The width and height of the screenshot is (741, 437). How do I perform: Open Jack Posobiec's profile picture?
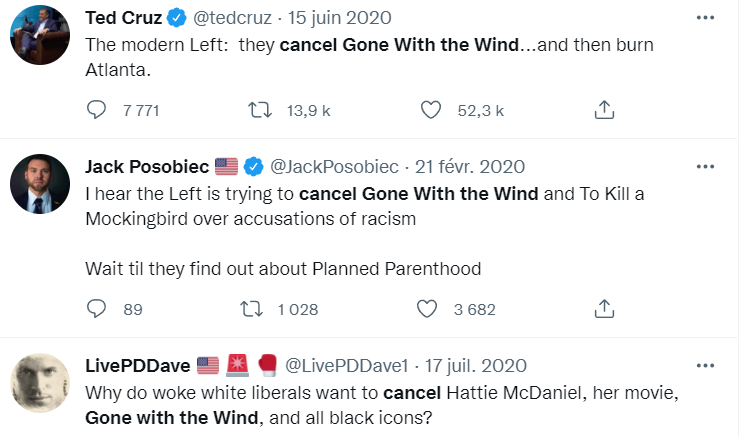pyautogui.click(x=40, y=184)
